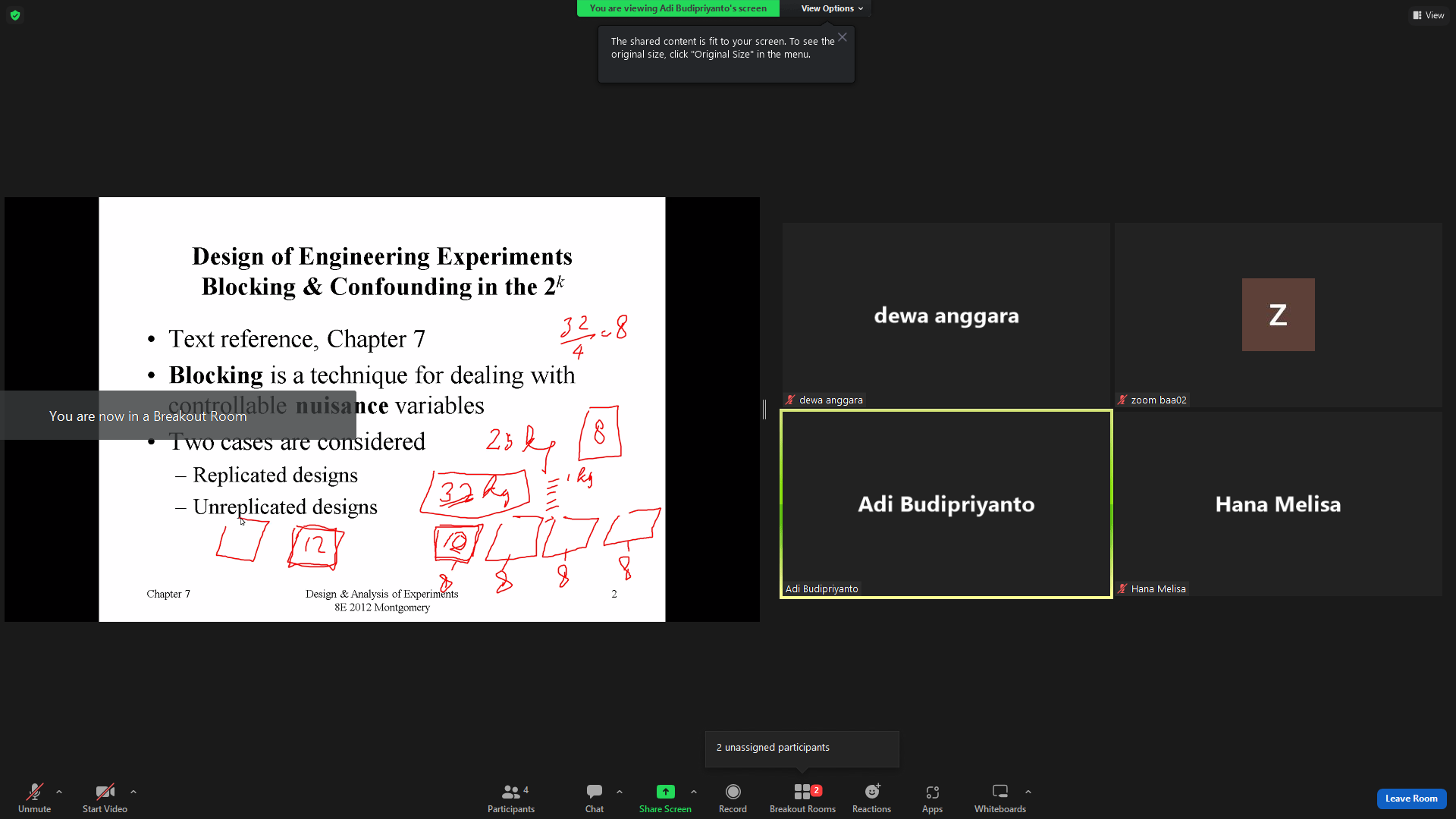Select zoom baa02's video tile with Z avatar

click(1279, 315)
